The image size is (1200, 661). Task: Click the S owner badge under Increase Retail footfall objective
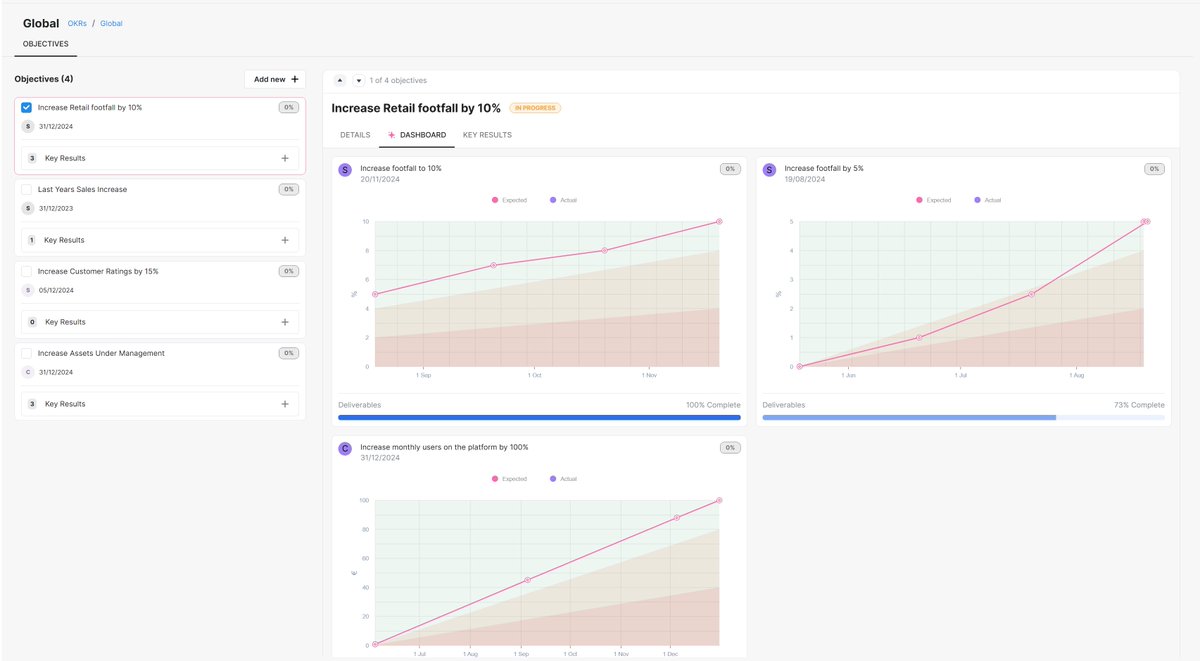tap(28, 127)
